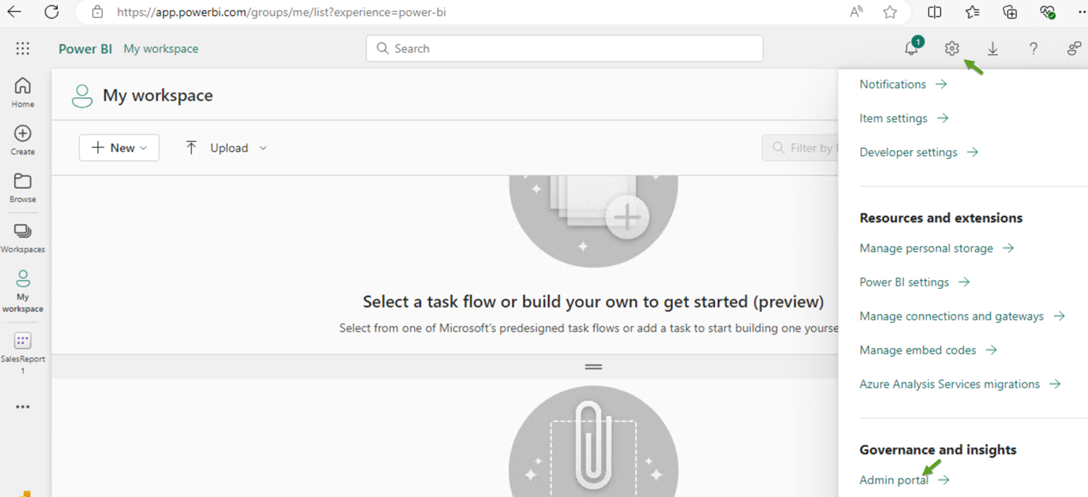Open Notifications settings link

[903, 84]
